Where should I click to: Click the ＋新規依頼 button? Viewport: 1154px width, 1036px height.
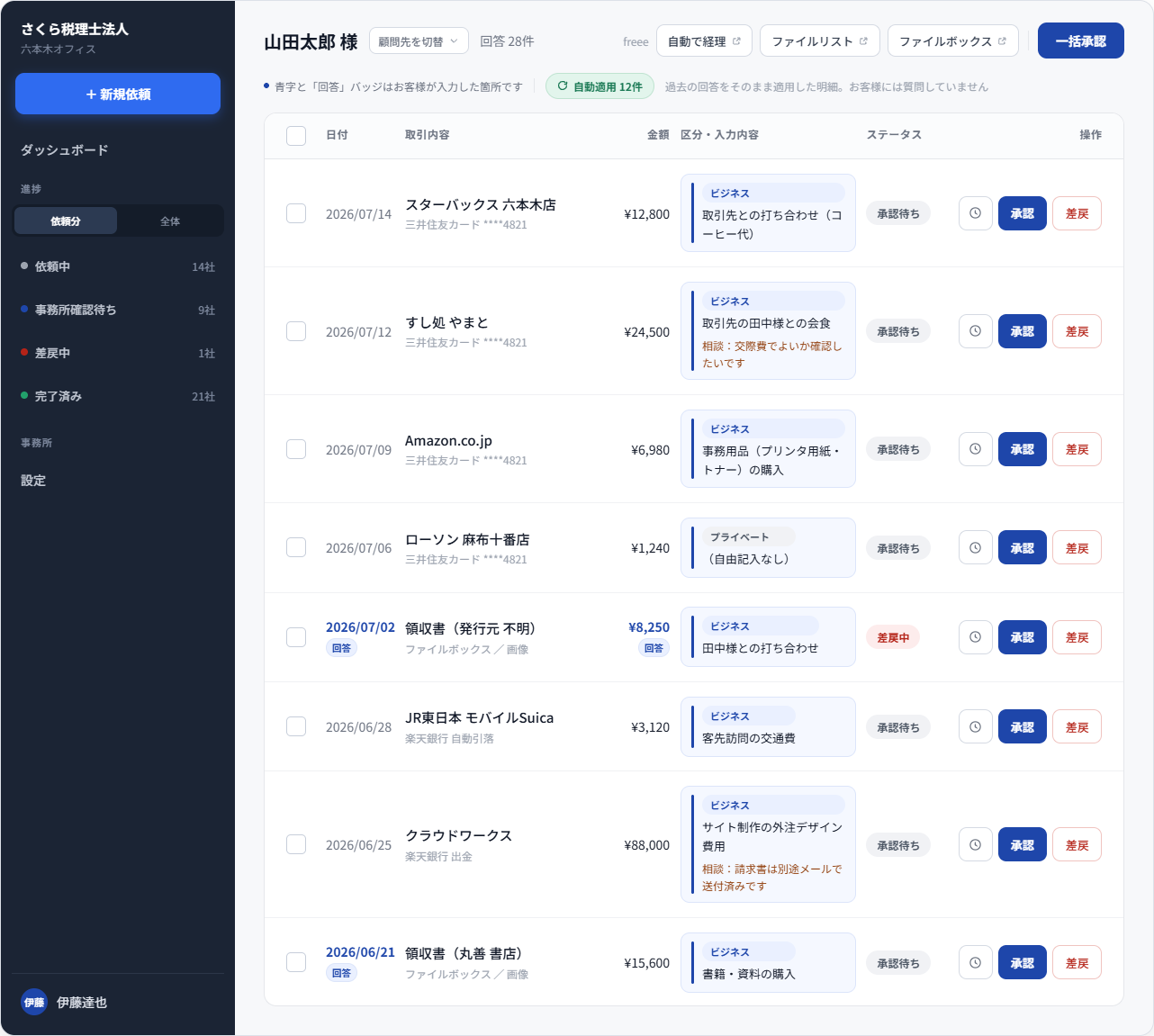118,94
